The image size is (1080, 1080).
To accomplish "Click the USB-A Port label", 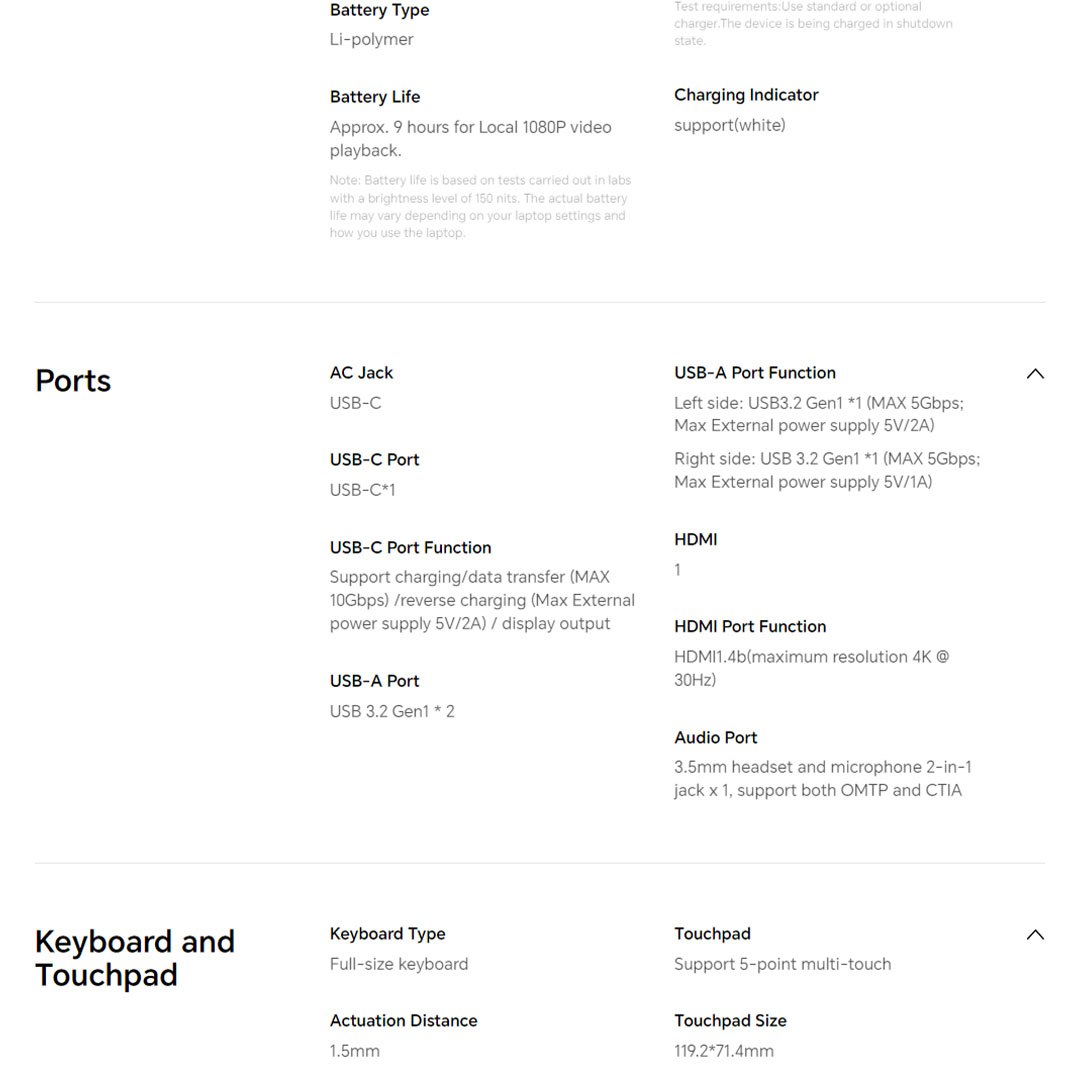I will [x=374, y=681].
